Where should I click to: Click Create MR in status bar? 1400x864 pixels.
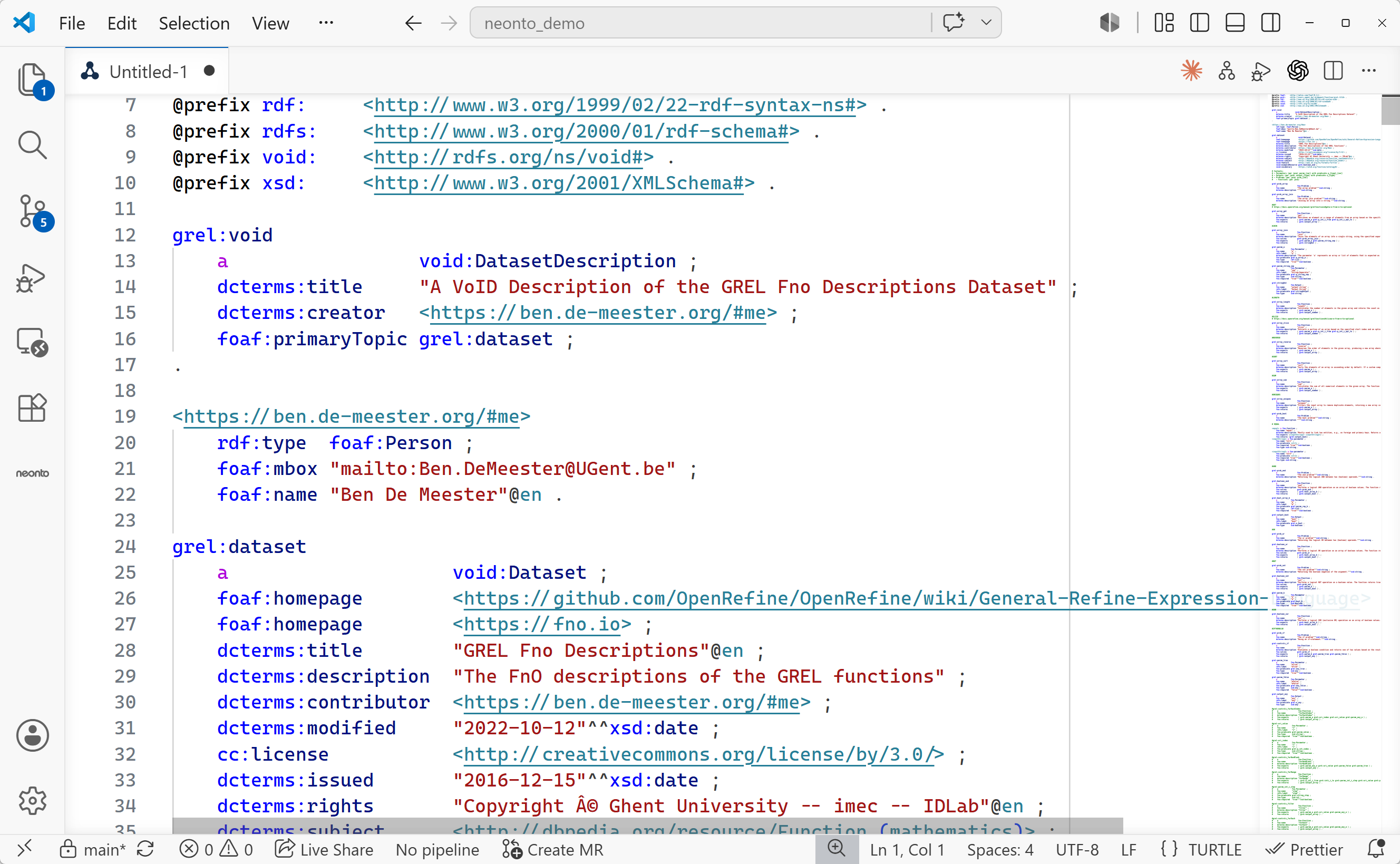[553, 849]
